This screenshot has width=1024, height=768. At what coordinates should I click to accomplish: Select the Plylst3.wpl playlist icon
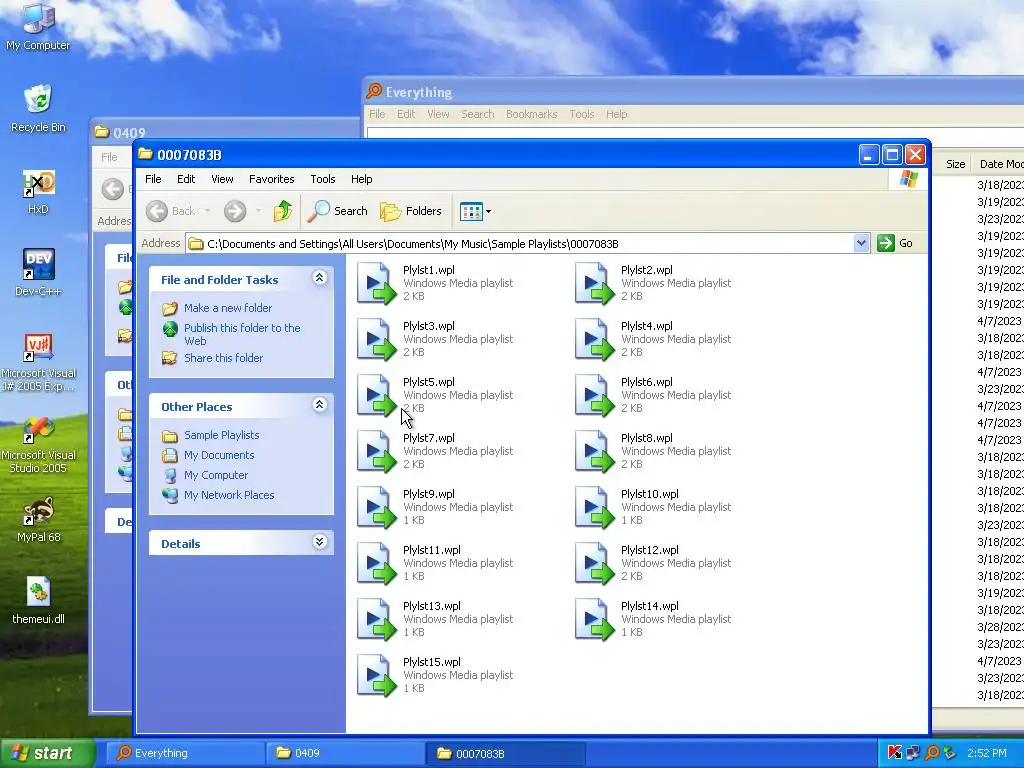[x=376, y=339]
